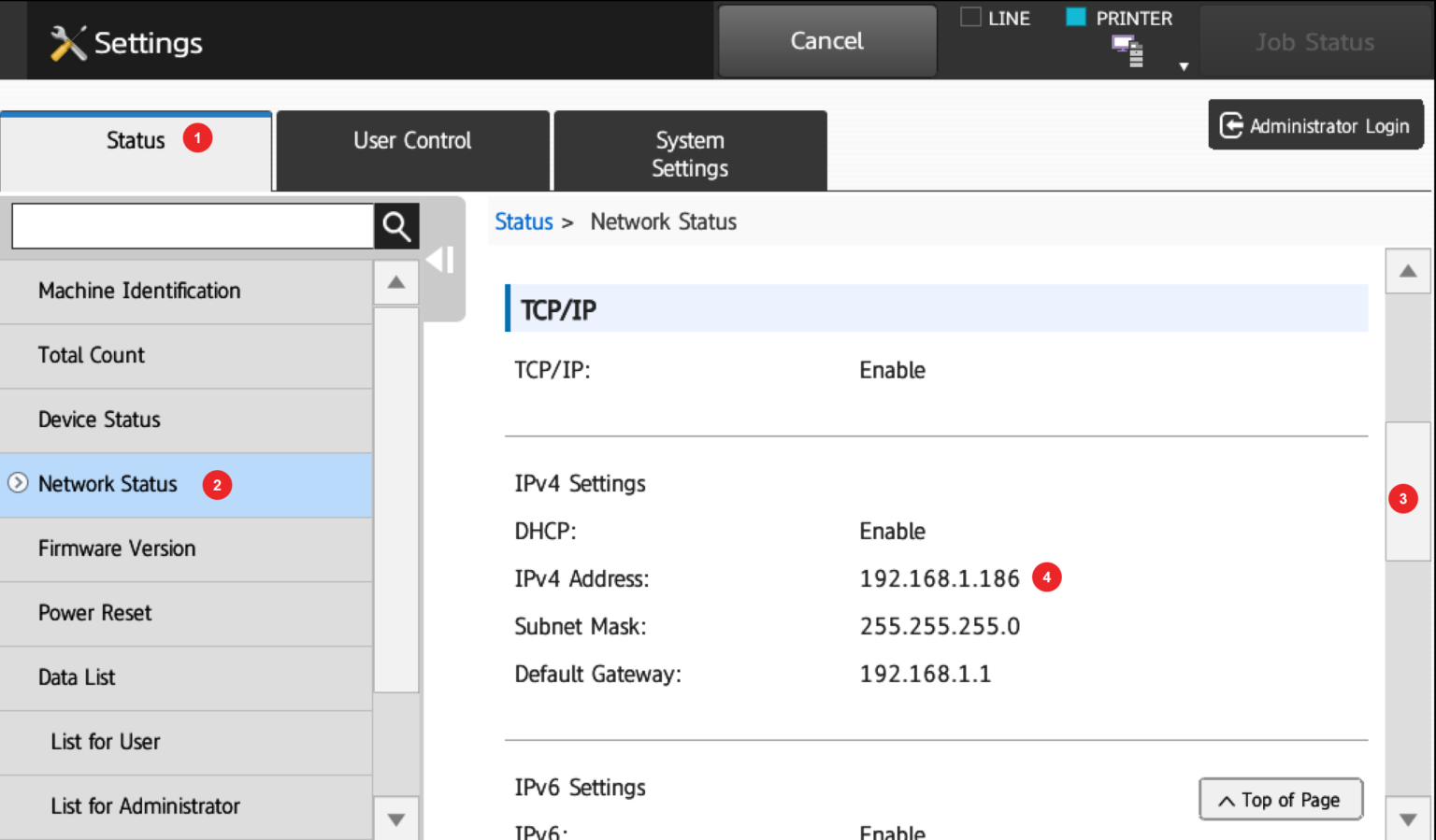Click the Top of Page button
The height and width of the screenshot is (840, 1436).
[1280, 799]
